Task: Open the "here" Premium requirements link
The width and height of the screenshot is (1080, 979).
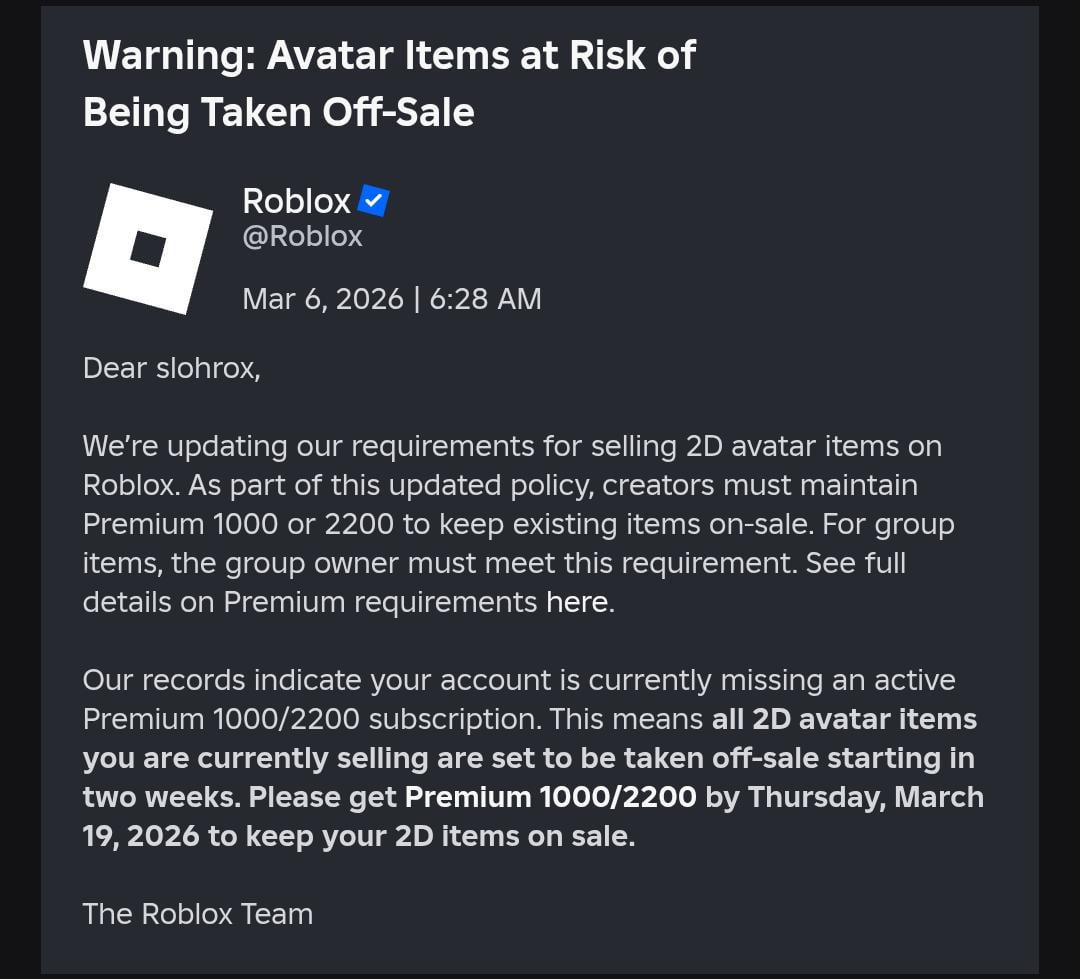Action: [577, 602]
